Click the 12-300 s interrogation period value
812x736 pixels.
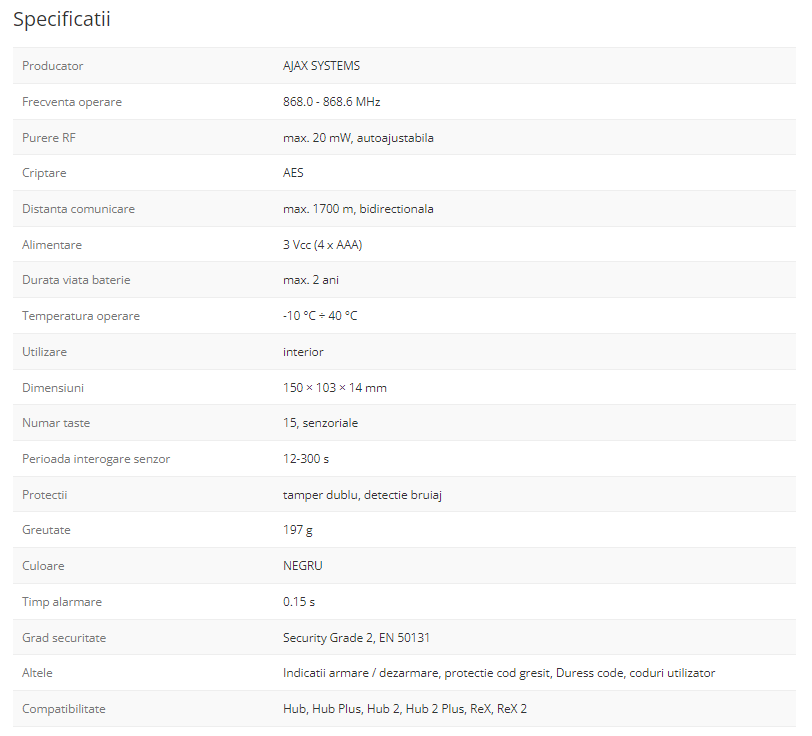coord(306,459)
